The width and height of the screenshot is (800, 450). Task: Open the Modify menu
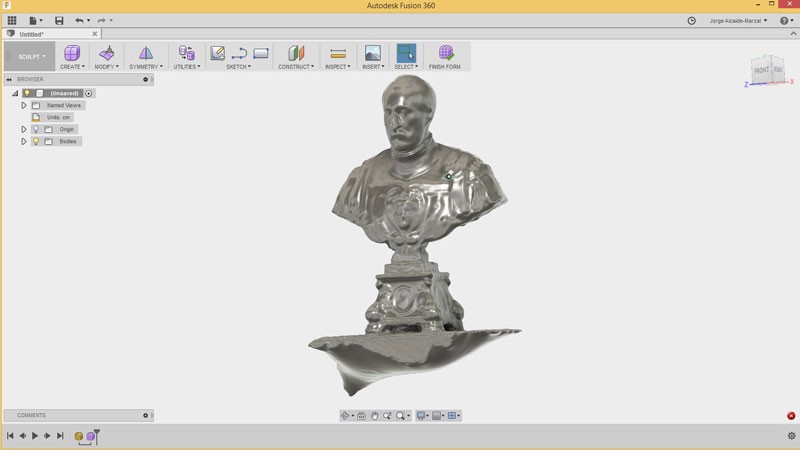[x=106, y=67]
